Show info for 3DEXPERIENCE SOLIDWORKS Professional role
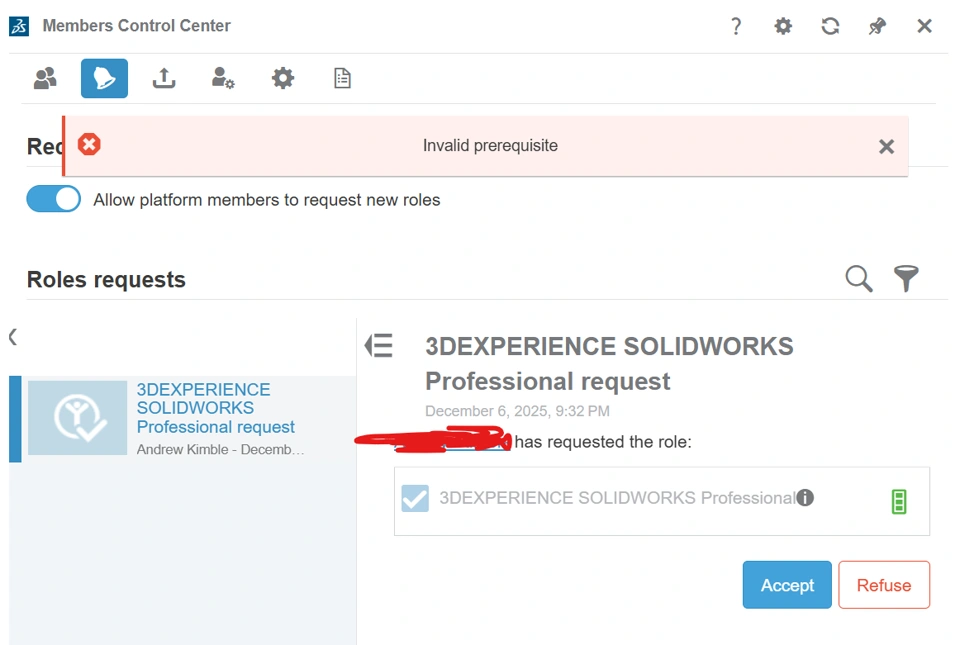The height and width of the screenshot is (645, 960). (x=805, y=497)
